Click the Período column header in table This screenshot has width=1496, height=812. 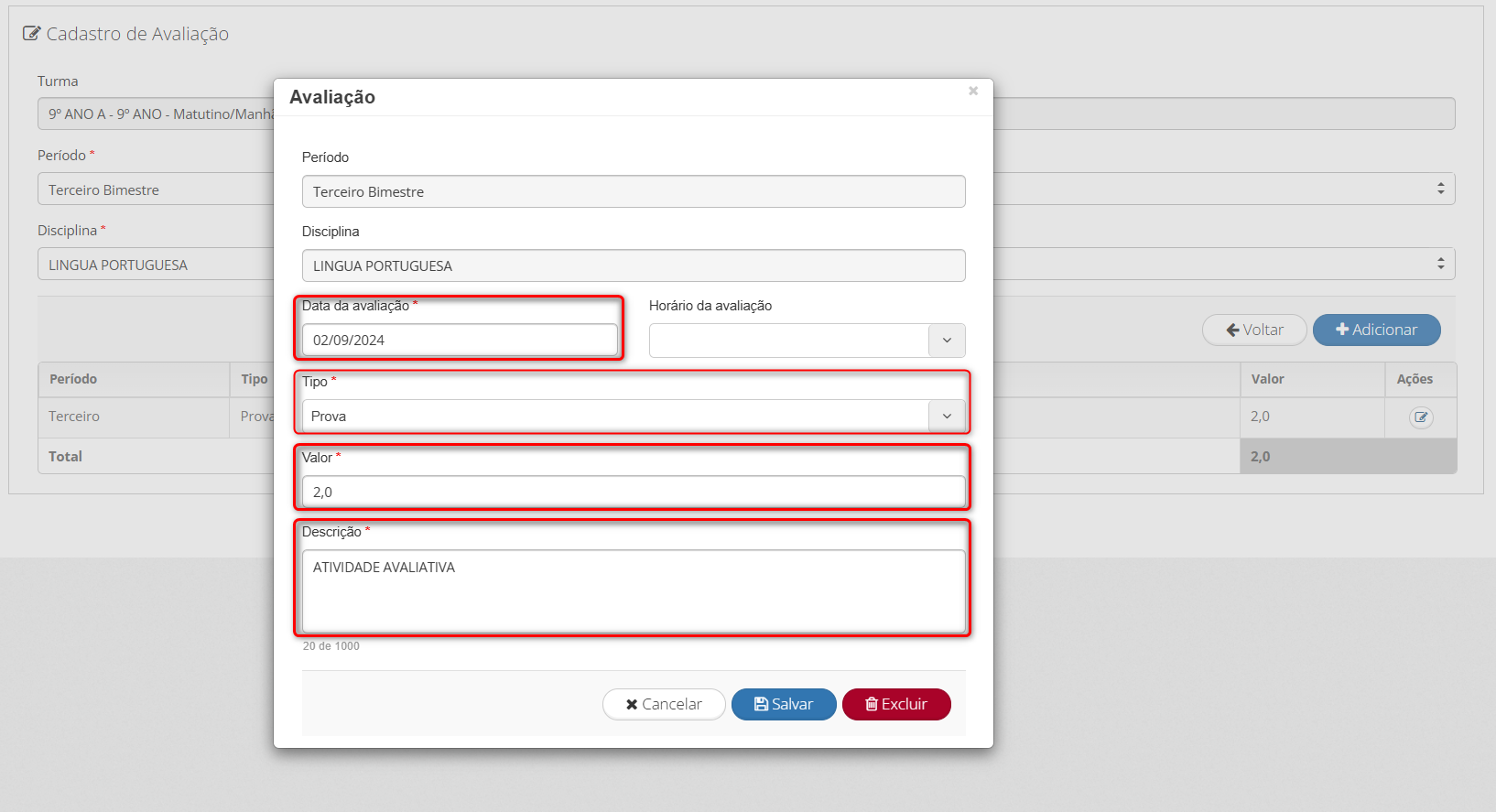coord(73,379)
